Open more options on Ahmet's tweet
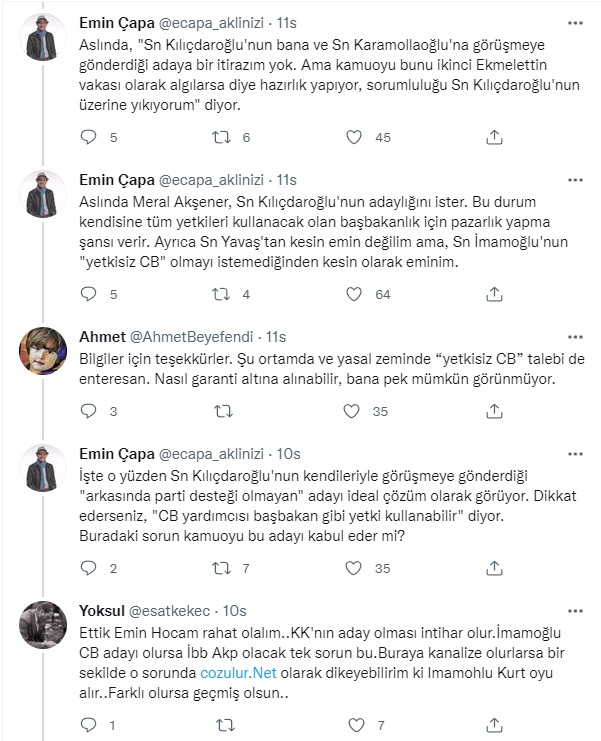The width and height of the screenshot is (601, 741). point(575,337)
